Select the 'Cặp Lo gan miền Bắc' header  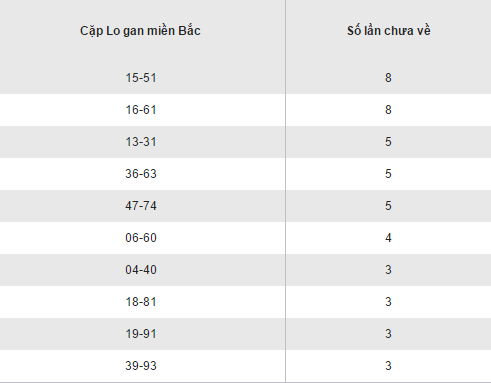pos(140,31)
